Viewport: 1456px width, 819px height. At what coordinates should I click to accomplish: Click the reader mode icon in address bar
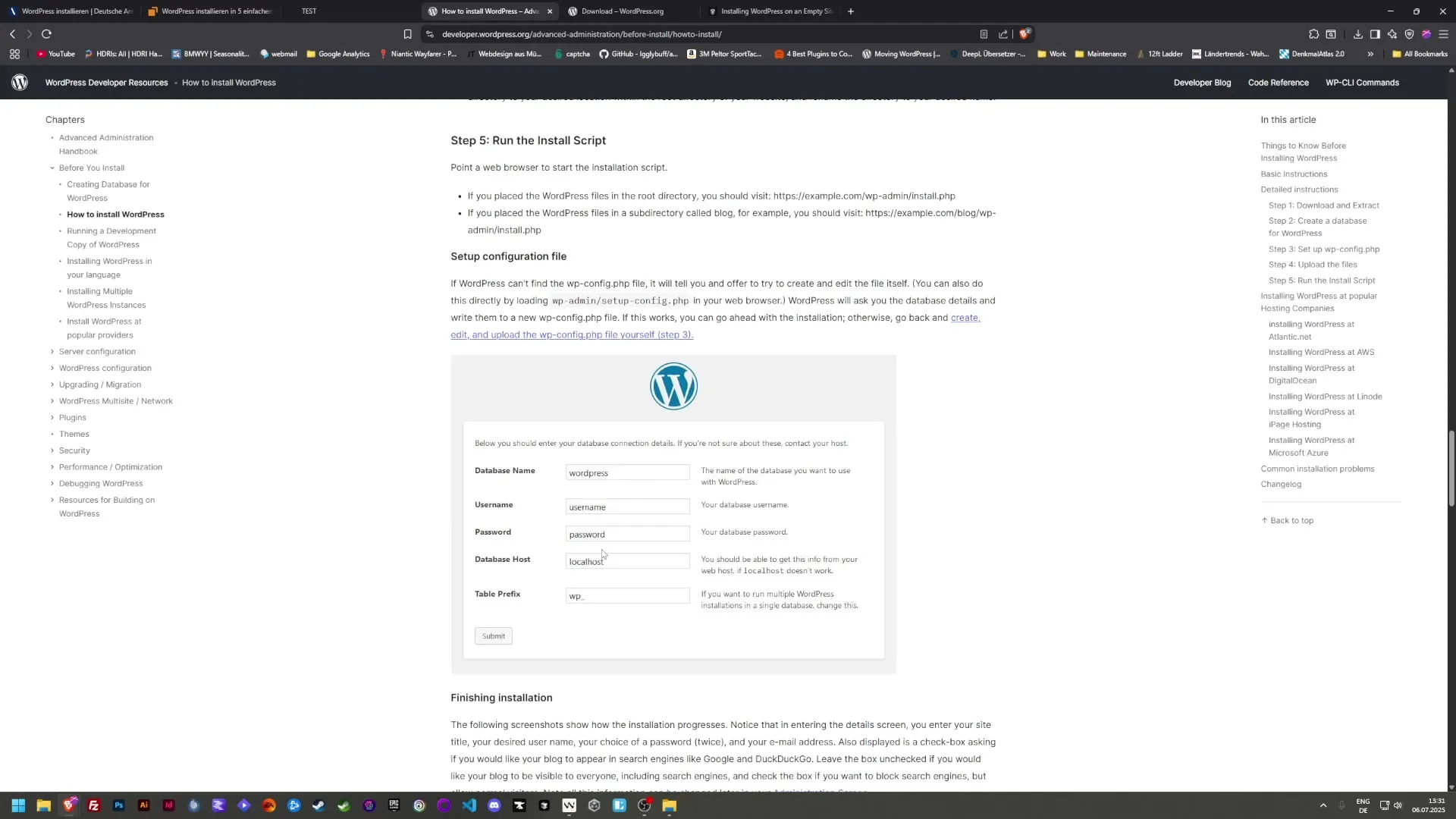click(x=984, y=34)
